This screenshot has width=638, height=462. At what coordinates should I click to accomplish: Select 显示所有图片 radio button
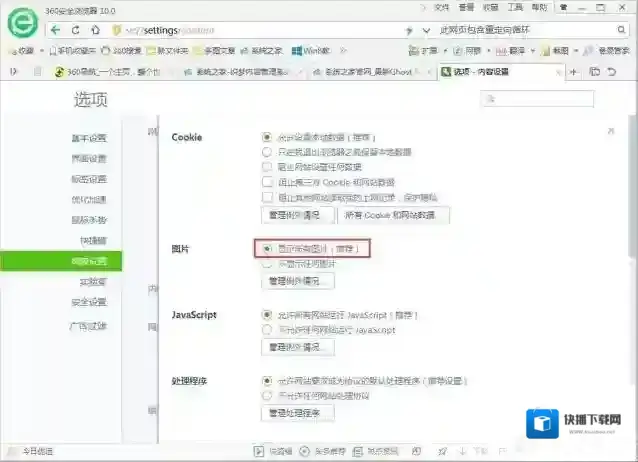[x=267, y=246]
